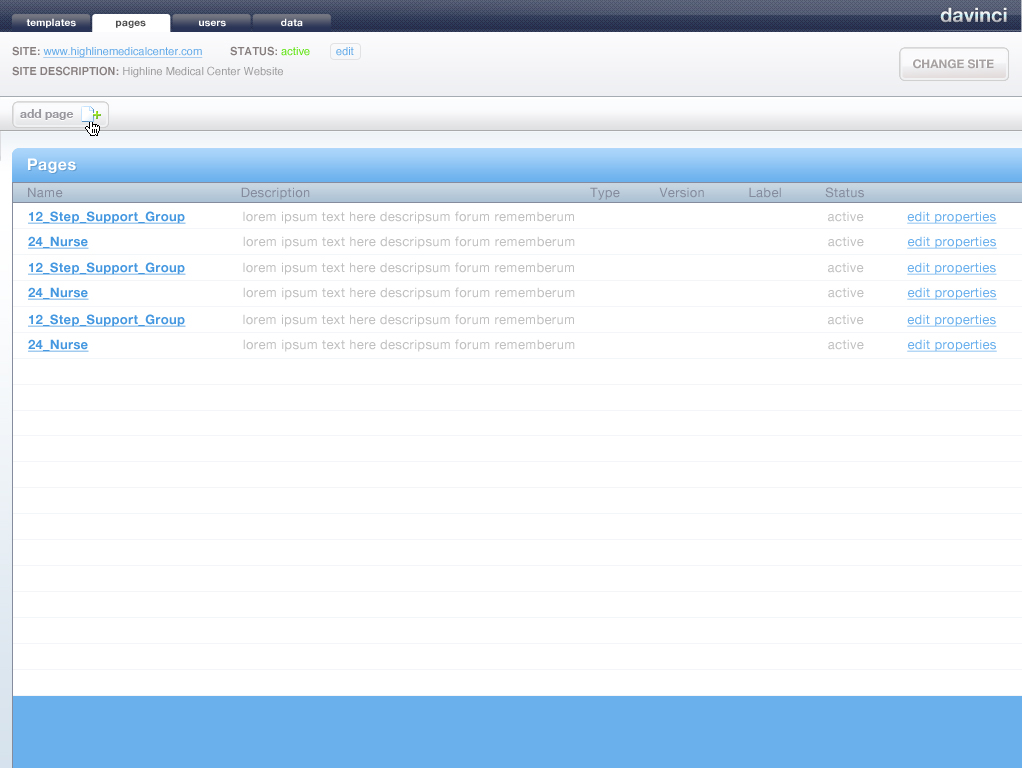Click the Description column header
The width and height of the screenshot is (1022, 768).
275,193
